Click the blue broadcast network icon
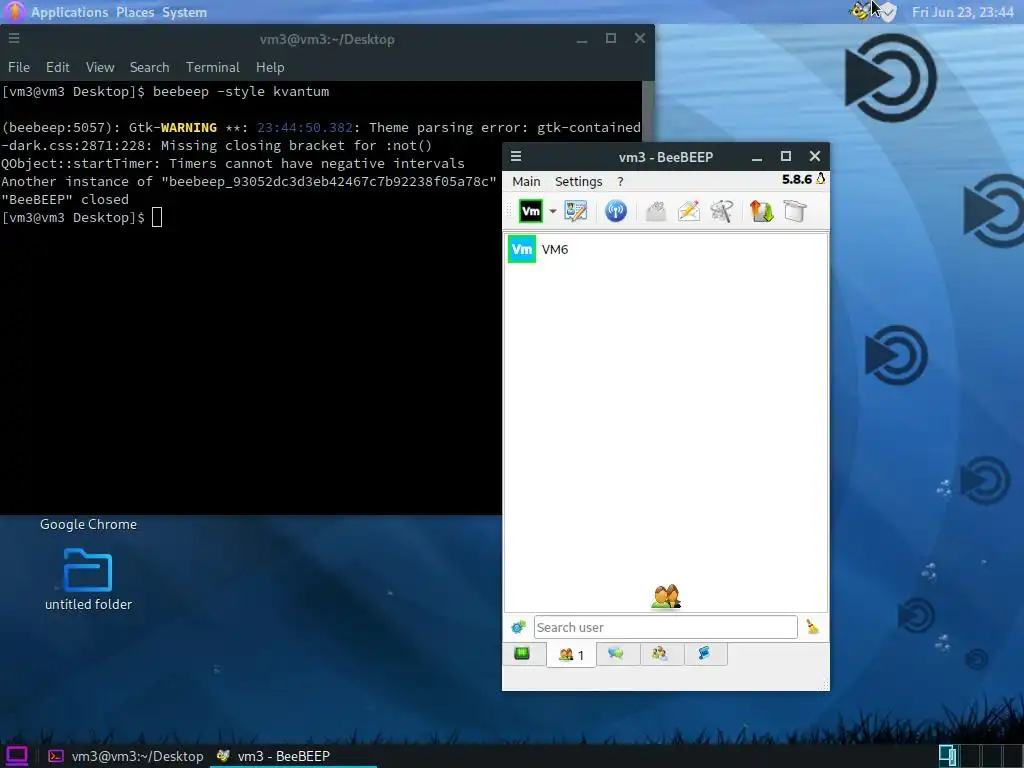This screenshot has width=1024, height=768. (x=616, y=211)
